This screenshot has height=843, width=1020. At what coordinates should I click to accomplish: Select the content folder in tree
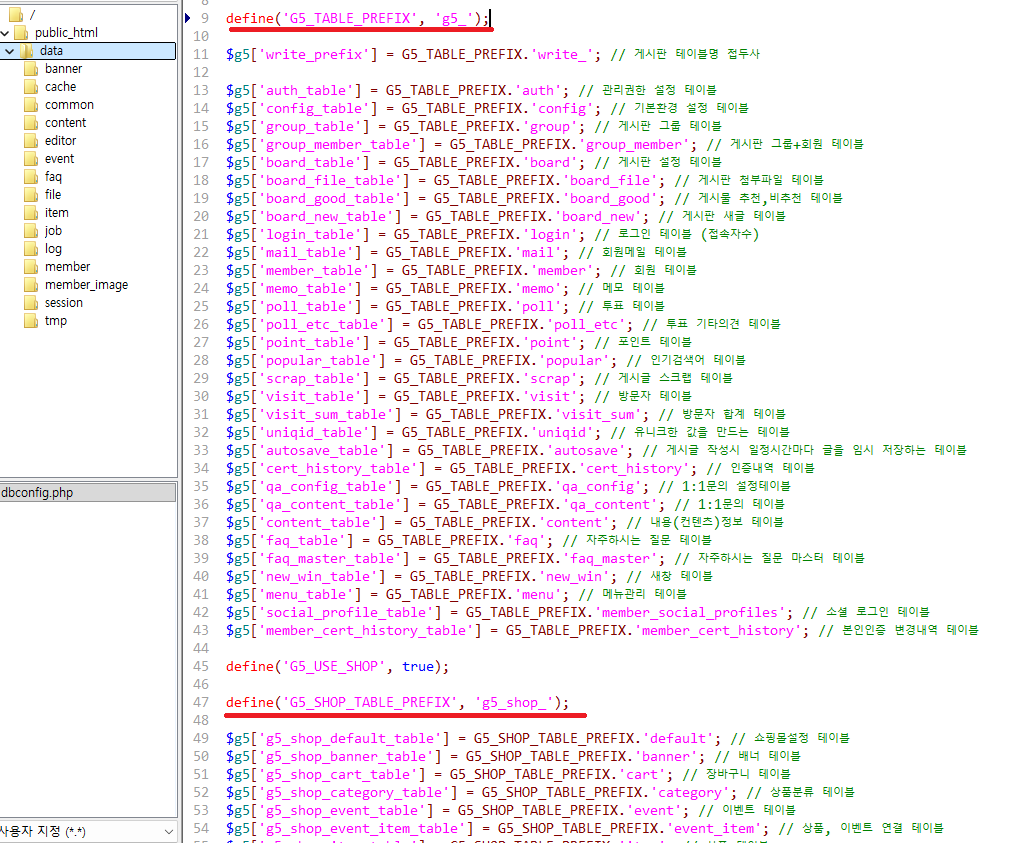pyautogui.click(x=66, y=123)
